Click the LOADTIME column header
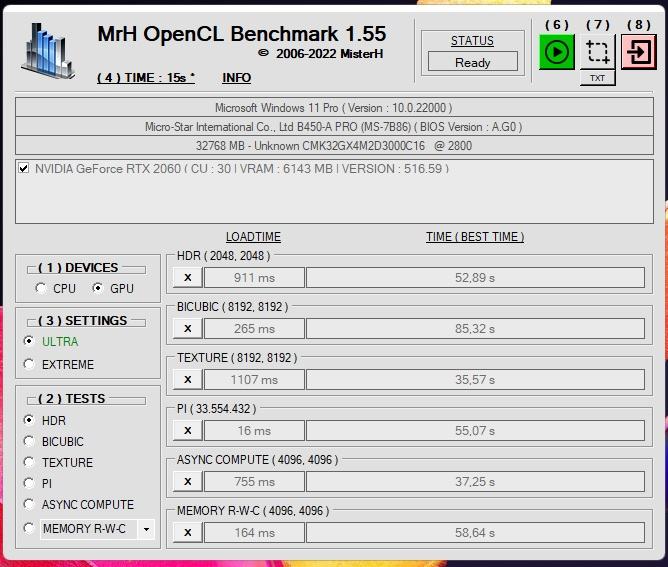The image size is (668, 567). (253, 237)
